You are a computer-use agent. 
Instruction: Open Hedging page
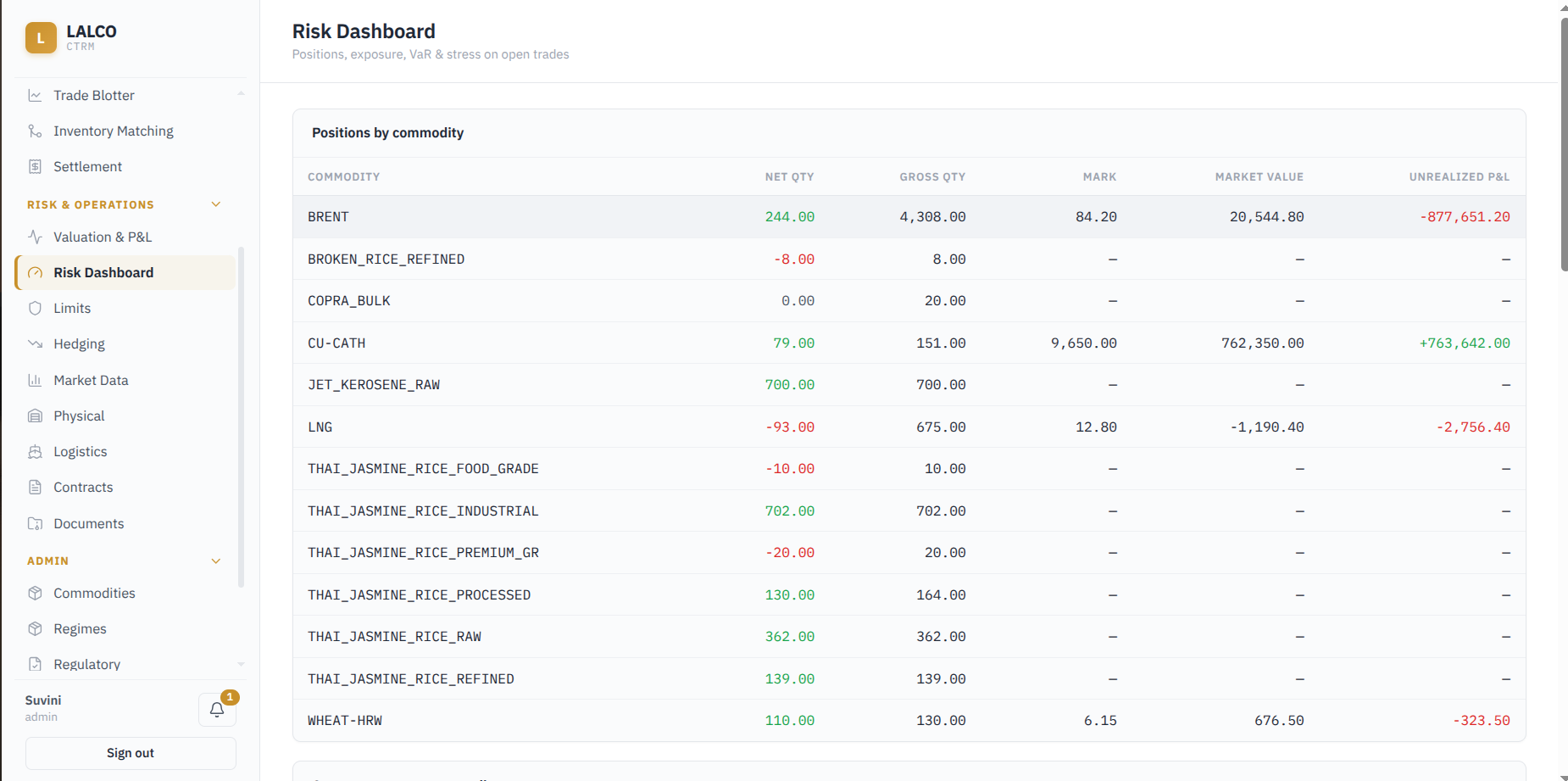coord(125,344)
